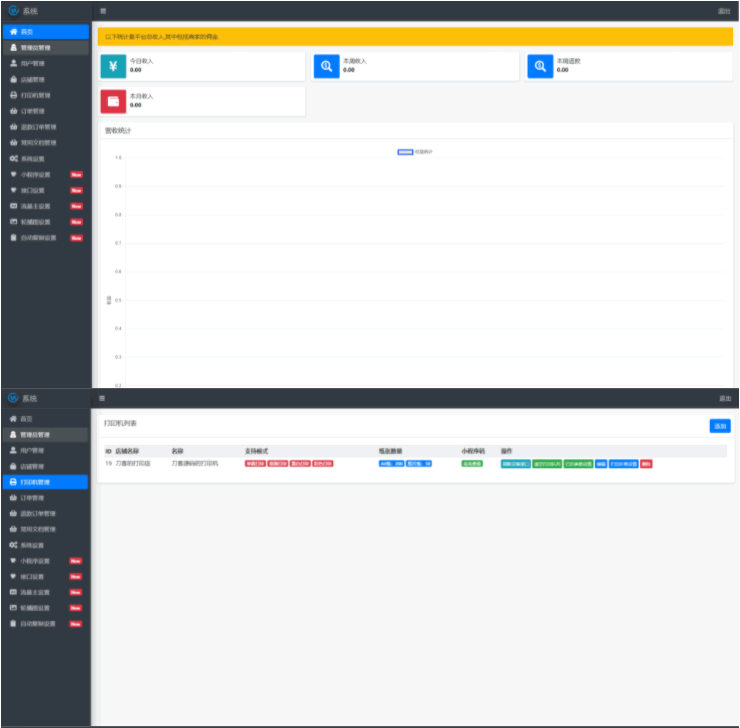The height and width of the screenshot is (728, 740).
Task: Toggle the sidebar hamburger icon on dashboard page
Action: point(104,11)
